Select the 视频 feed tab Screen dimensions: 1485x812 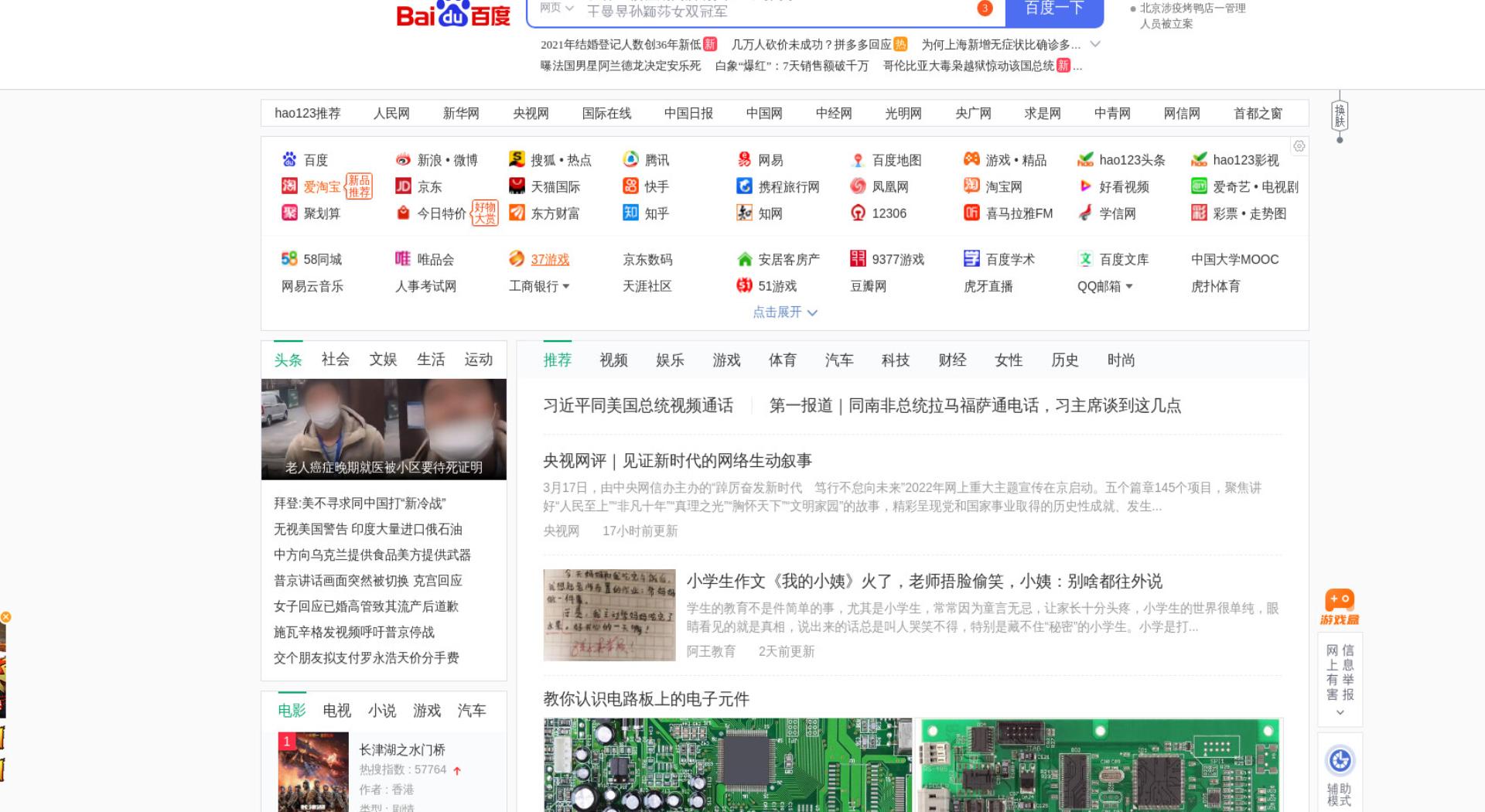point(613,360)
